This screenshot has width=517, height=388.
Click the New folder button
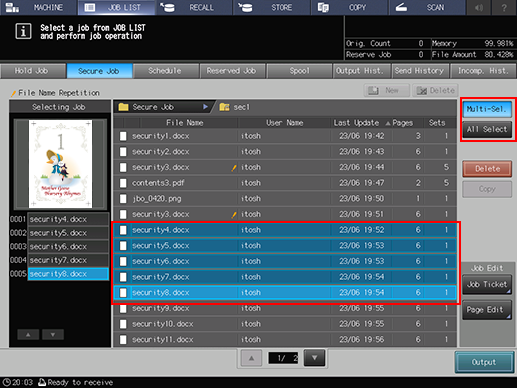point(387,90)
